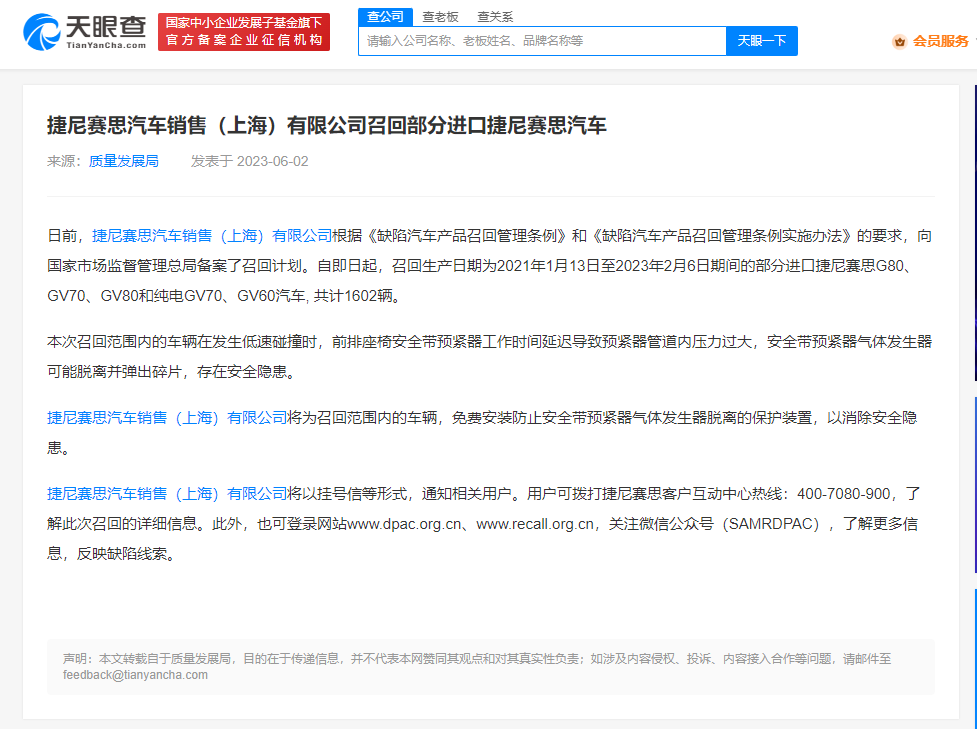
Task: Open 会员服务 member services
Action: pos(940,42)
